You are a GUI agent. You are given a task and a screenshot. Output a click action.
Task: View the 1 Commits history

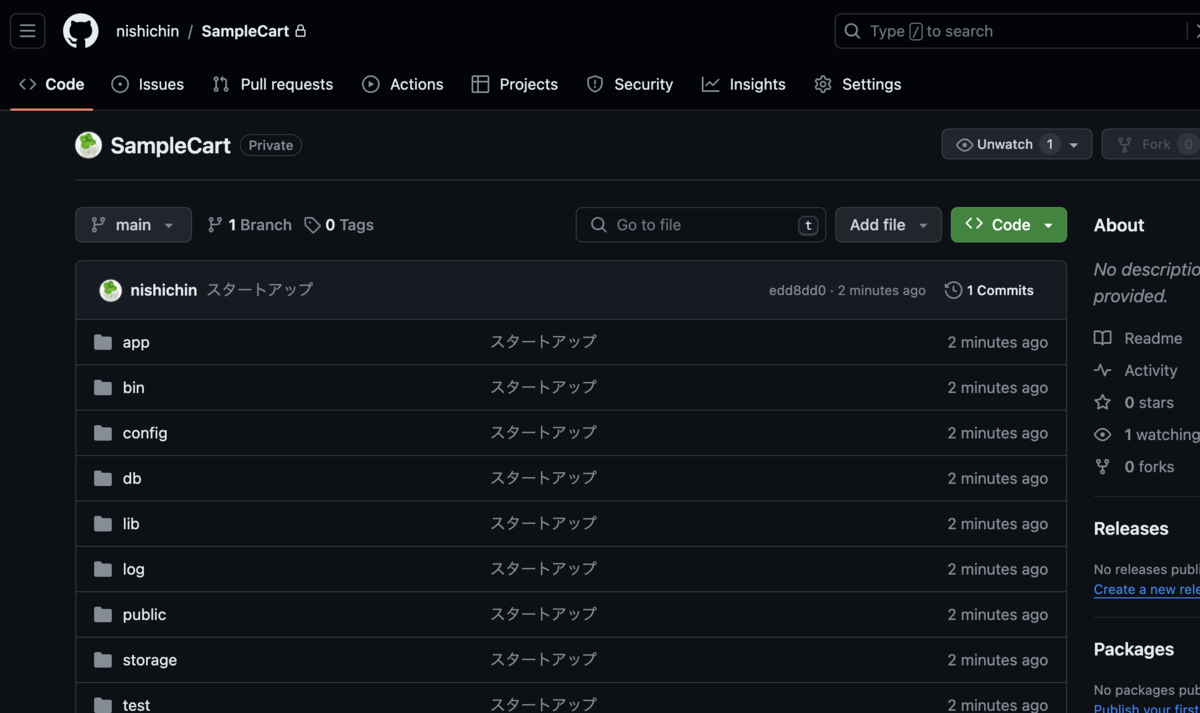pyautogui.click(x=989, y=290)
